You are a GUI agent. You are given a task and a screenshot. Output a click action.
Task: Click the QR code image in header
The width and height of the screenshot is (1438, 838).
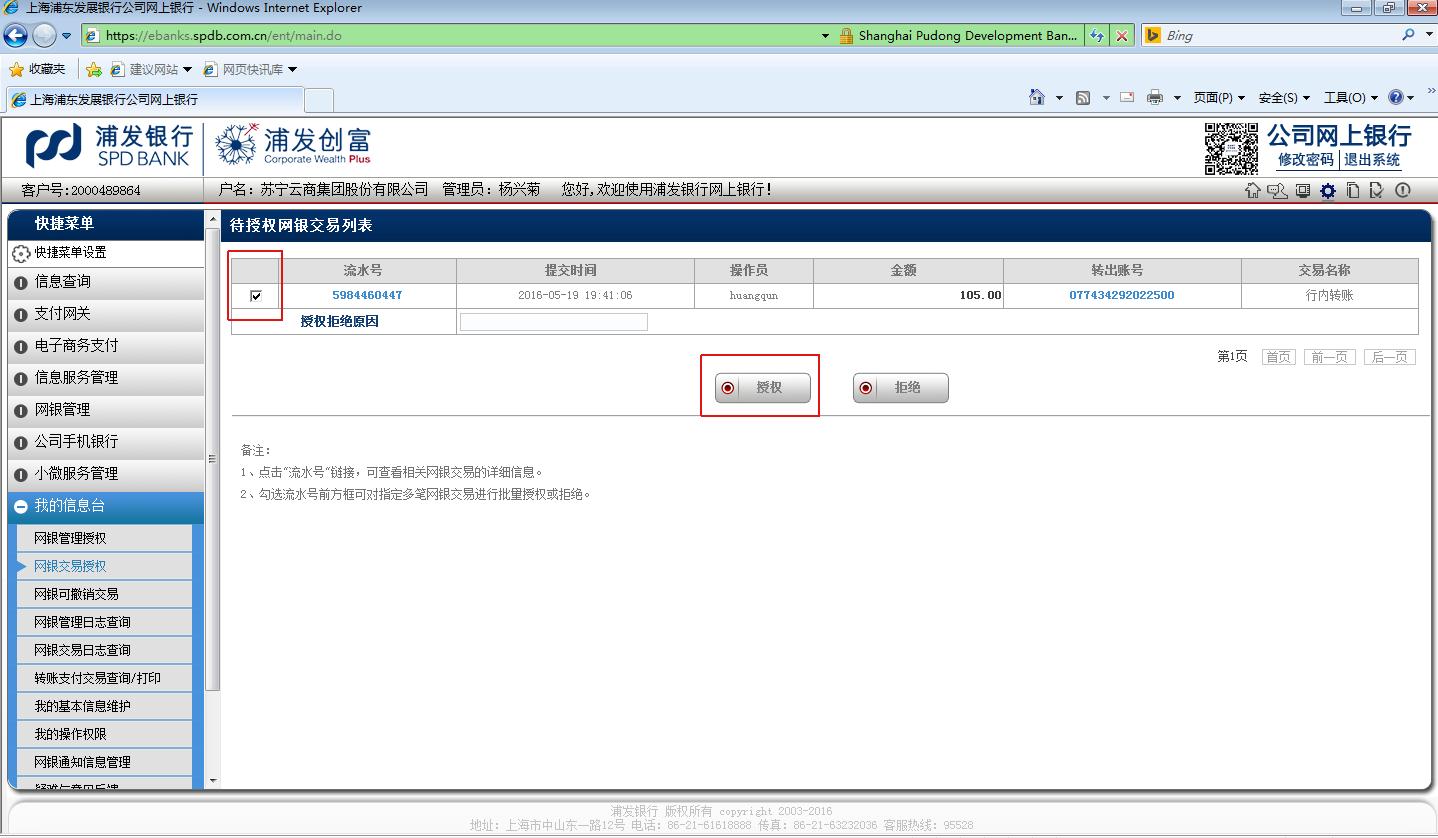[x=1231, y=148]
